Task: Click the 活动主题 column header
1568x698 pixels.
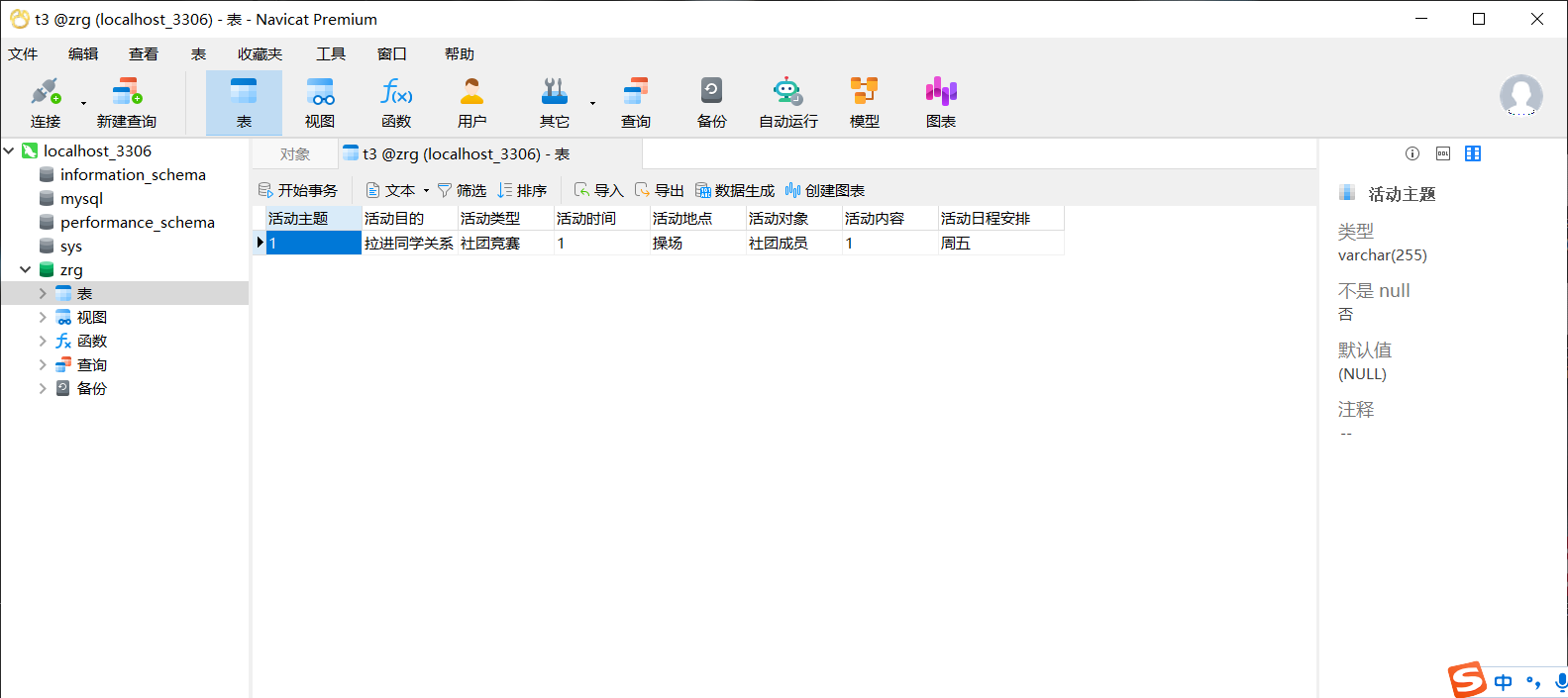Action: pos(313,218)
